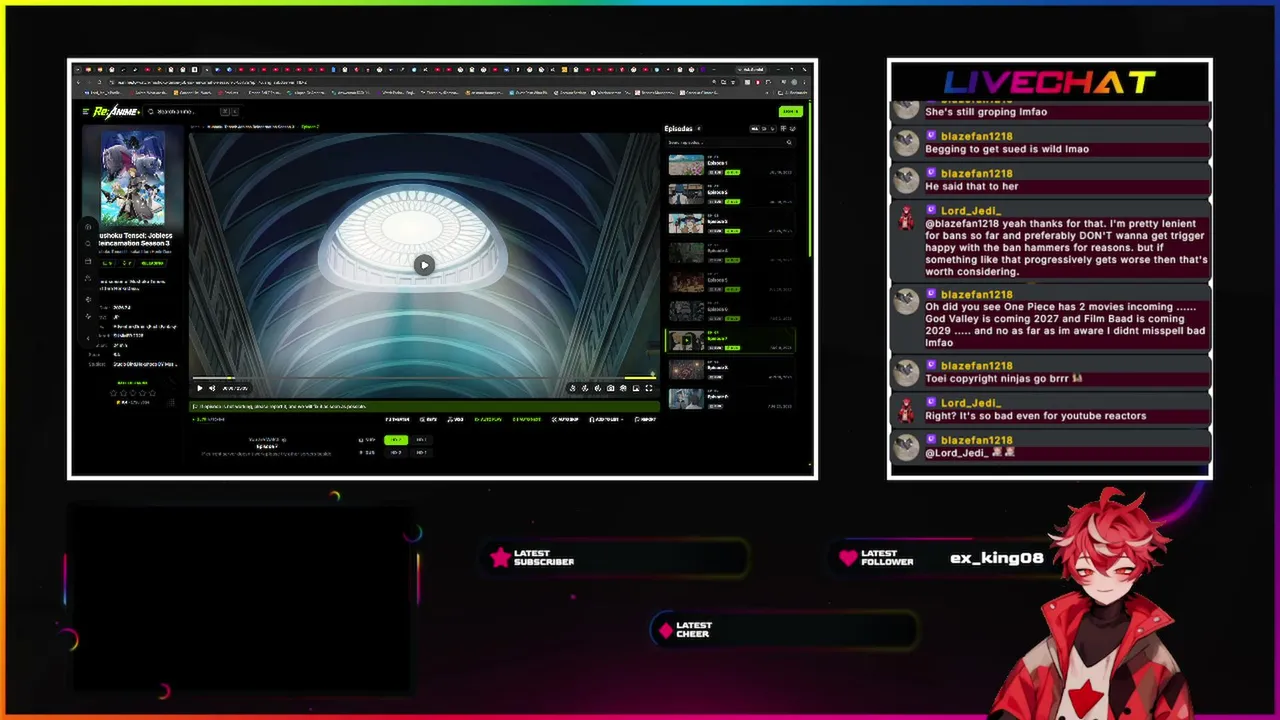Enter fullscreen using the player fullscreen icon
The image size is (1280, 720).
coord(648,388)
